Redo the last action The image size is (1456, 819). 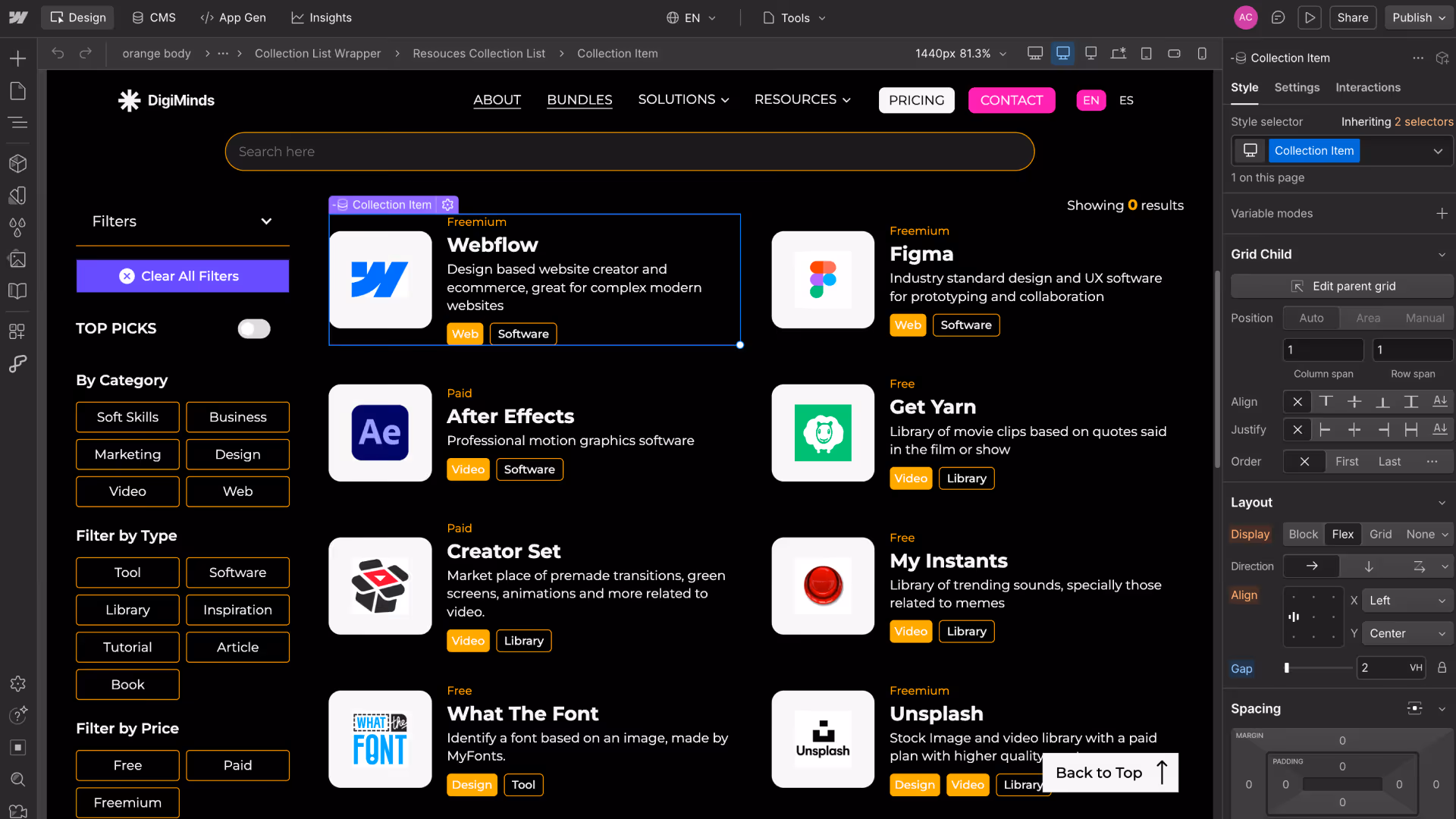pyautogui.click(x=86, y=53)
